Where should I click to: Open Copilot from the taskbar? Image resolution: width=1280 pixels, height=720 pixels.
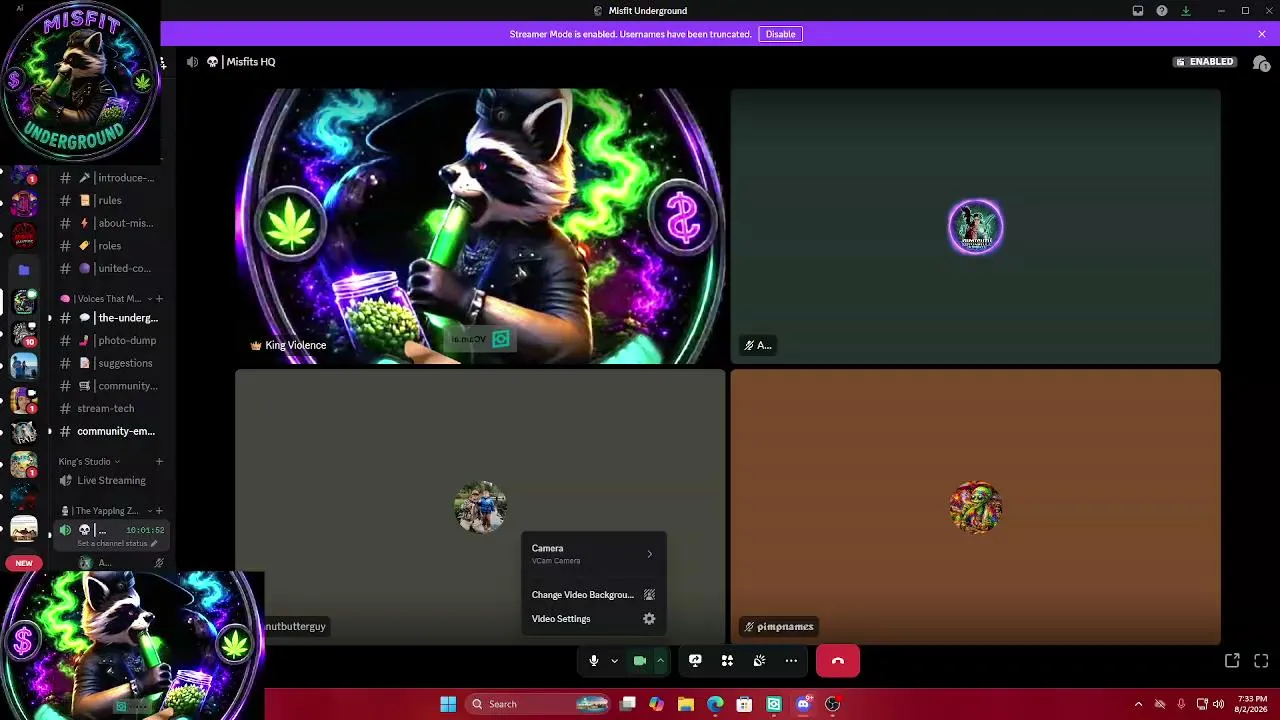(x=656, y=704)
